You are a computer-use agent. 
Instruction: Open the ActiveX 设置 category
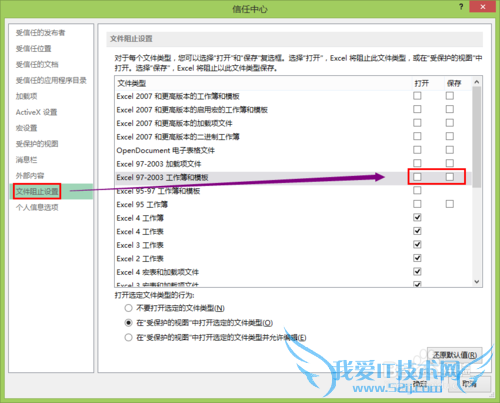(x=36, y=112)
